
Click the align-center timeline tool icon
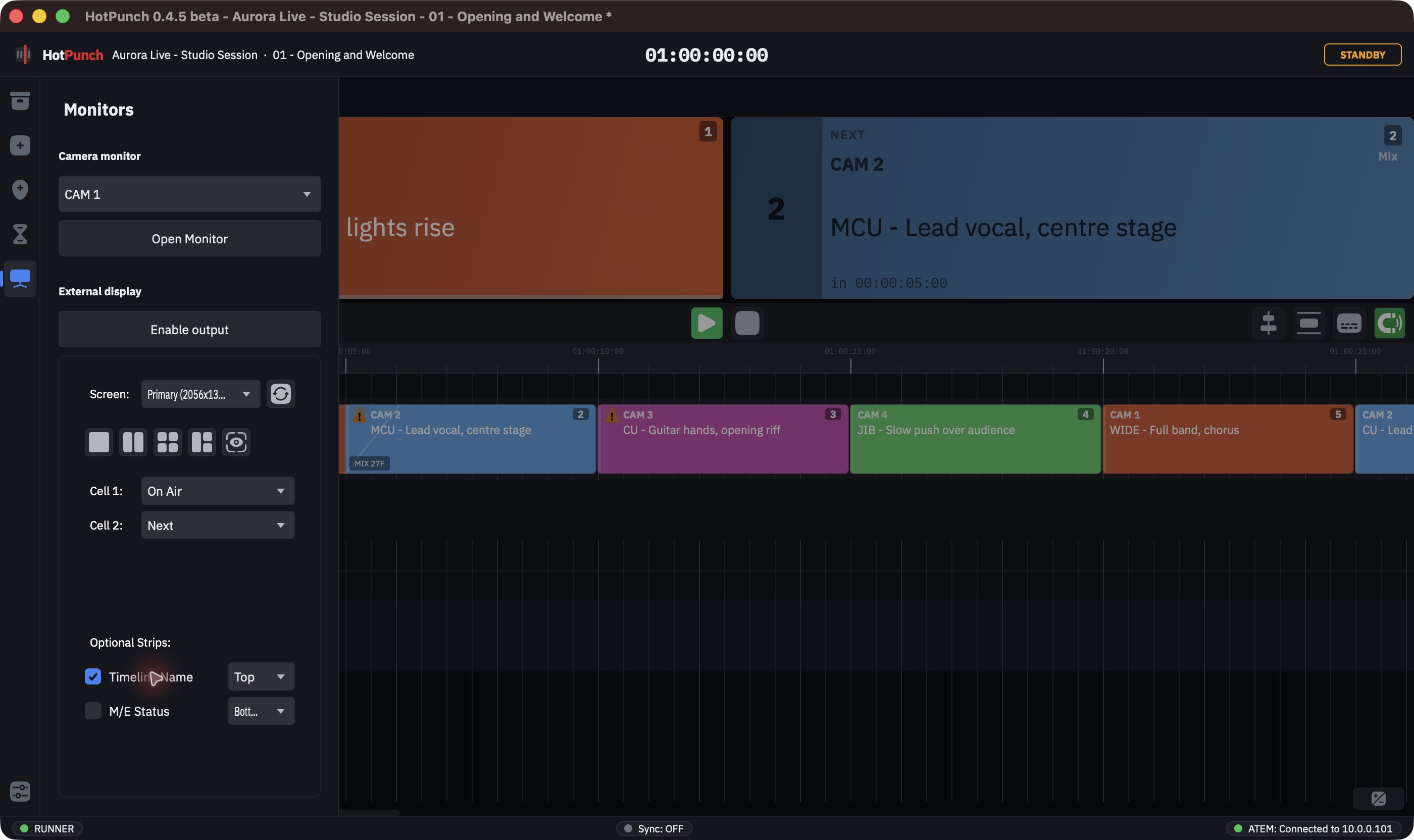coord(1269,323)
